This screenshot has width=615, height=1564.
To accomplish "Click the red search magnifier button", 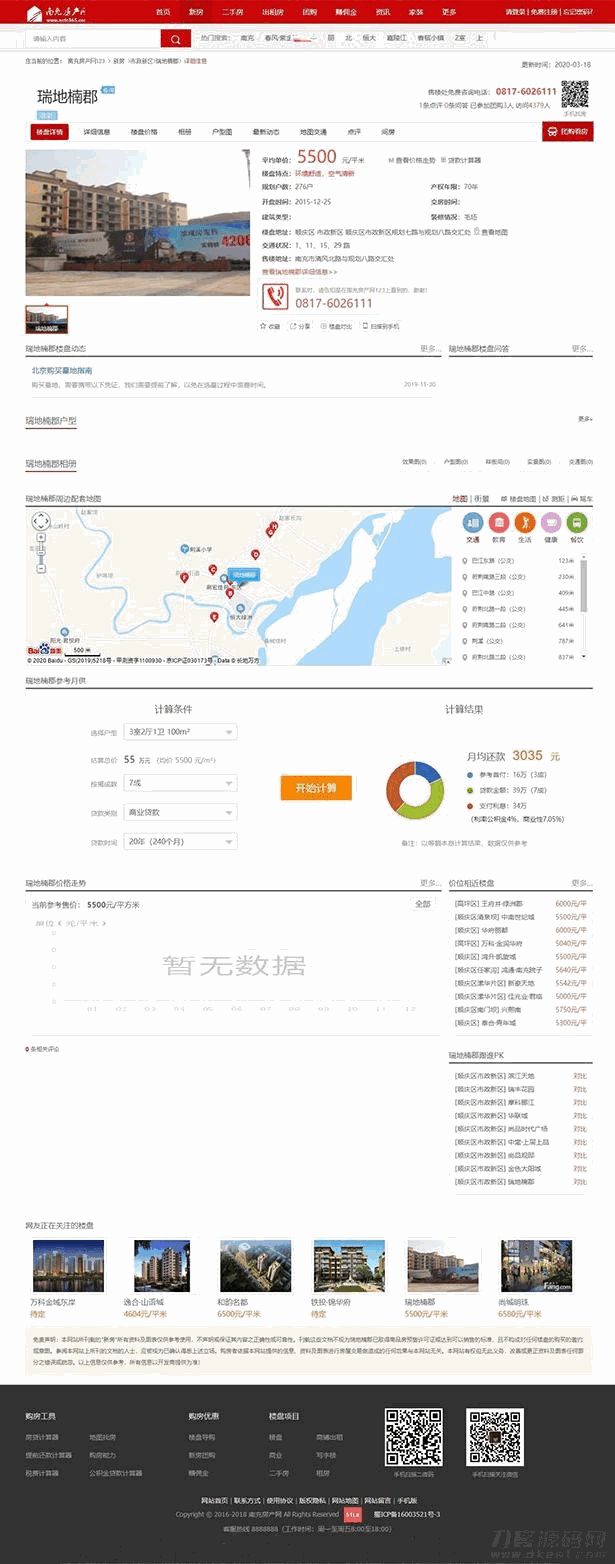I will pyautogui.click(x=175, y=39).
